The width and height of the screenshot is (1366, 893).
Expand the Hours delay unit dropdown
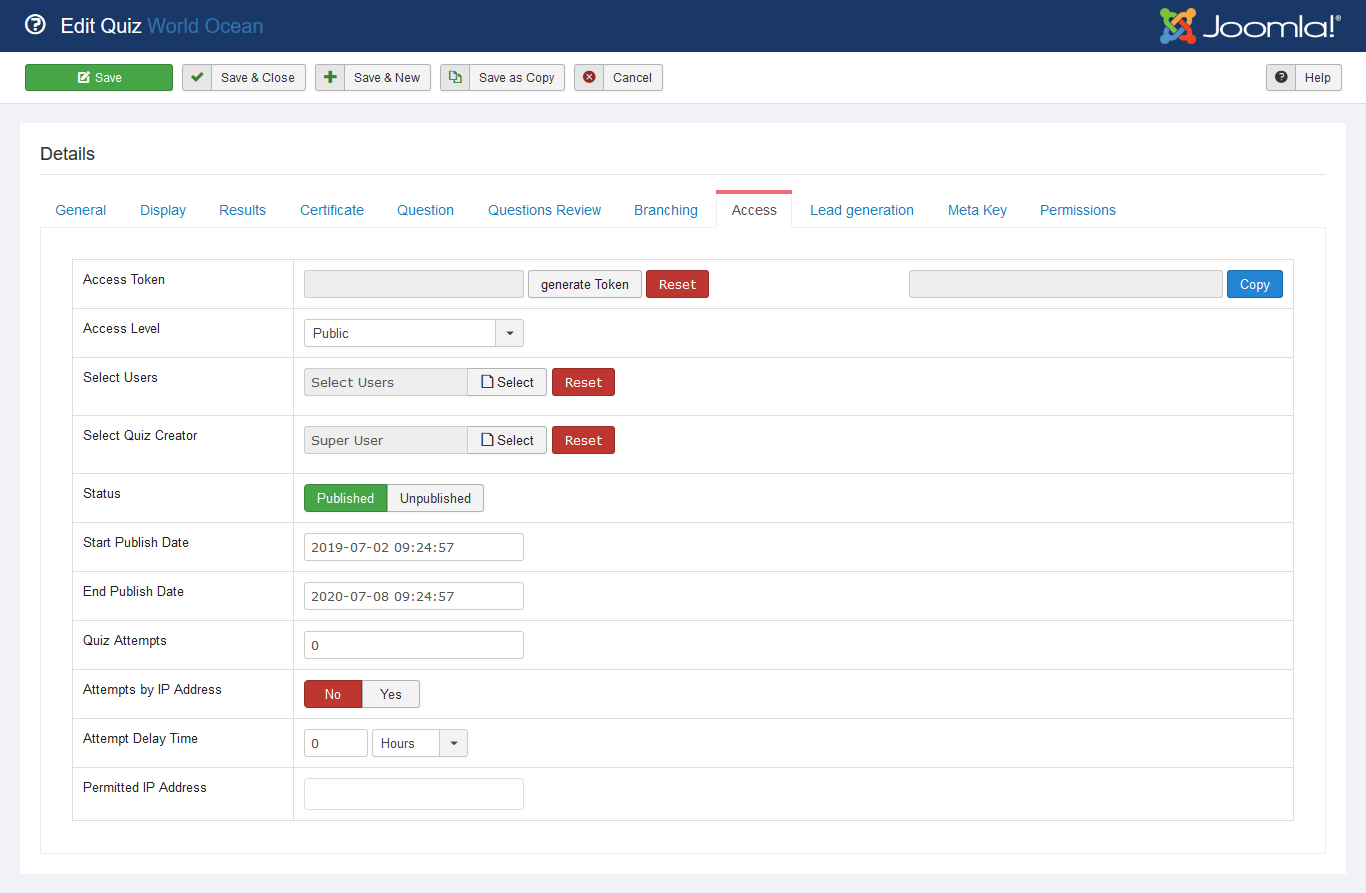tap(454, 743)
